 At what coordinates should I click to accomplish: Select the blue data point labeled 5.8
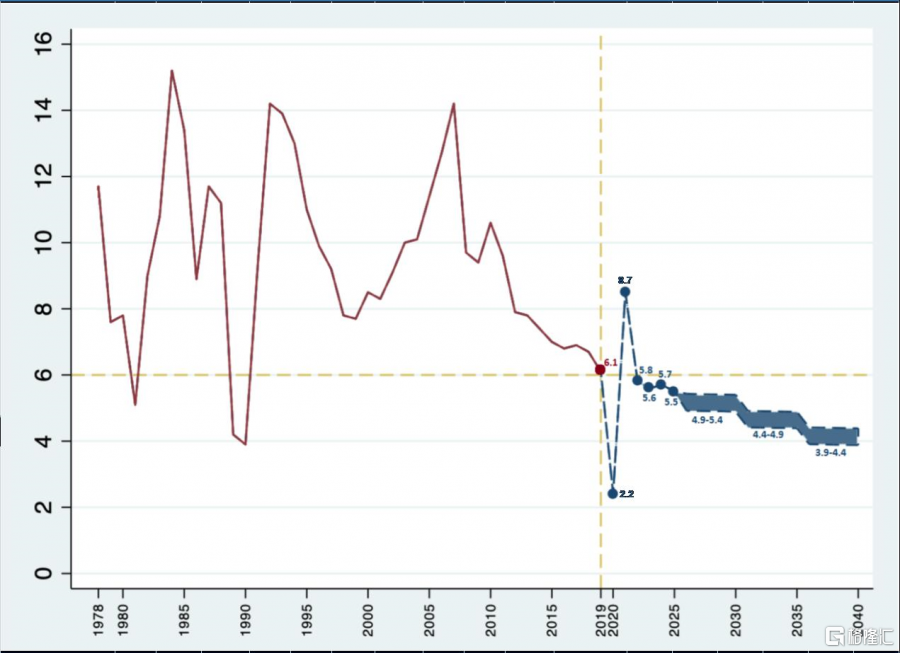click(x=637, y=380)
